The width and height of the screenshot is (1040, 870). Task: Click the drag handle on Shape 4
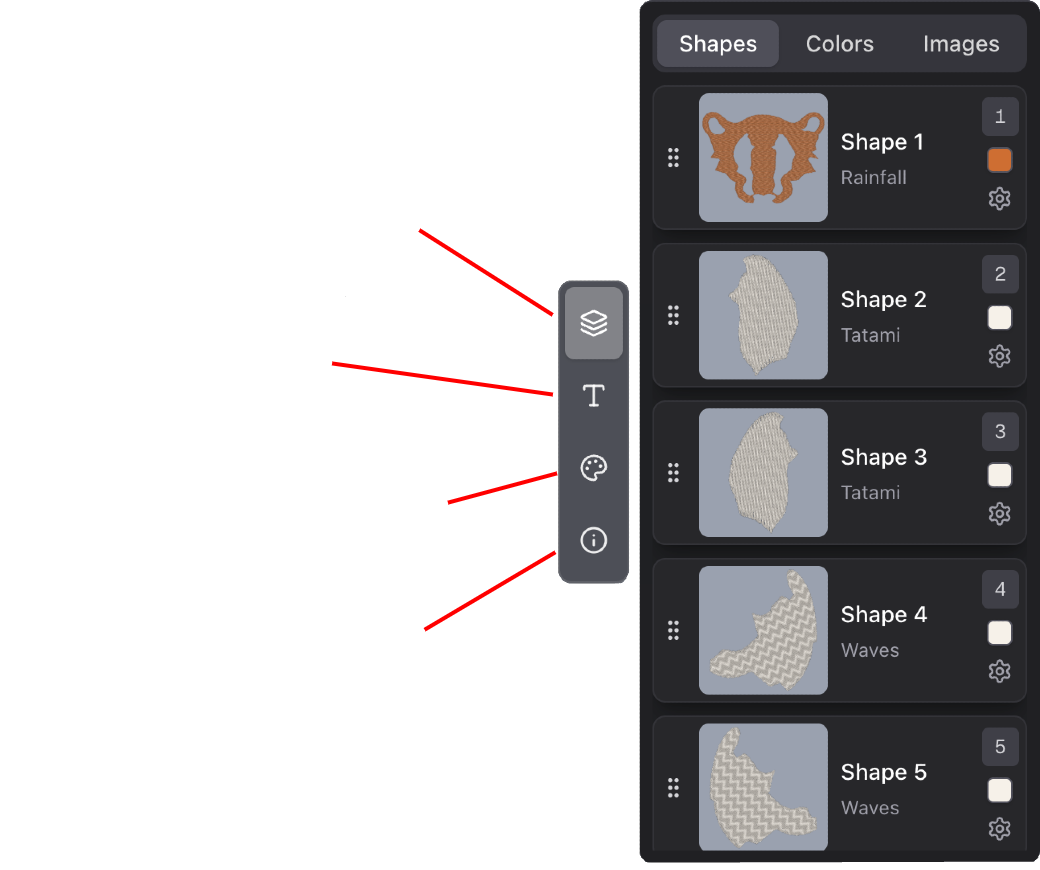click(673, 630)
